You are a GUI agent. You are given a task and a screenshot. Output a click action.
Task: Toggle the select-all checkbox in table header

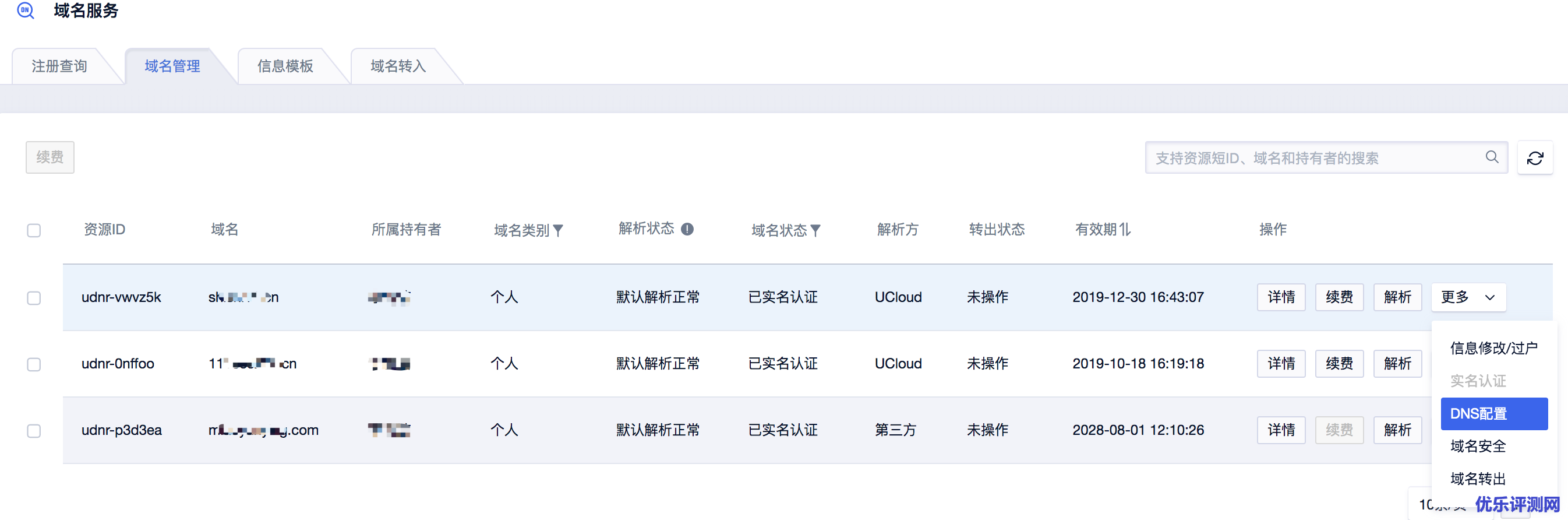click(34, 230)
